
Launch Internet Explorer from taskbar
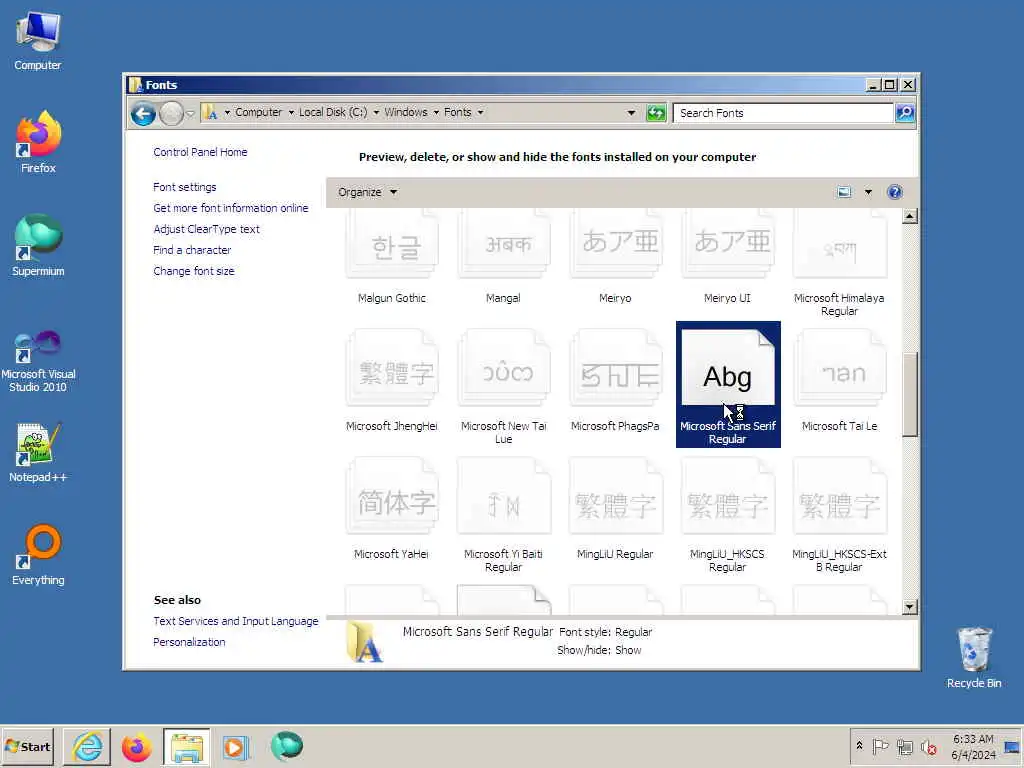pyautogui.click(x=87, y=747)
